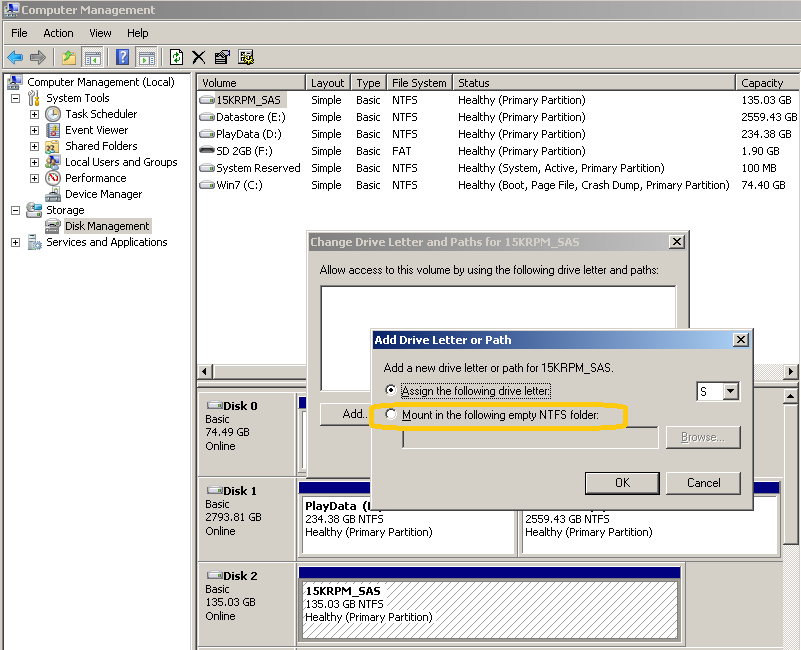Click the Properties toolbar icon

coord(222,57)
